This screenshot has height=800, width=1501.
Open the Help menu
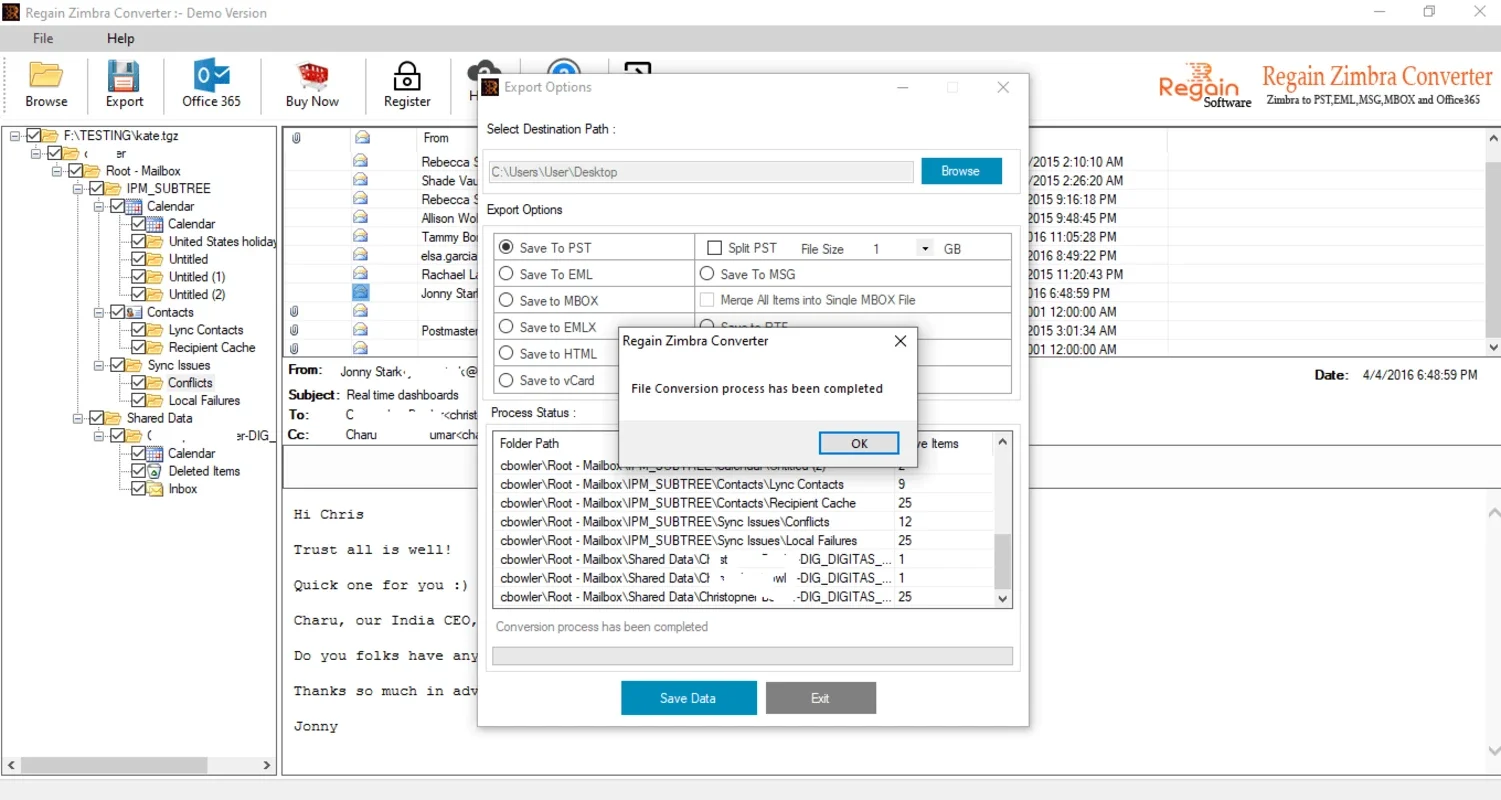coord(120,38)
